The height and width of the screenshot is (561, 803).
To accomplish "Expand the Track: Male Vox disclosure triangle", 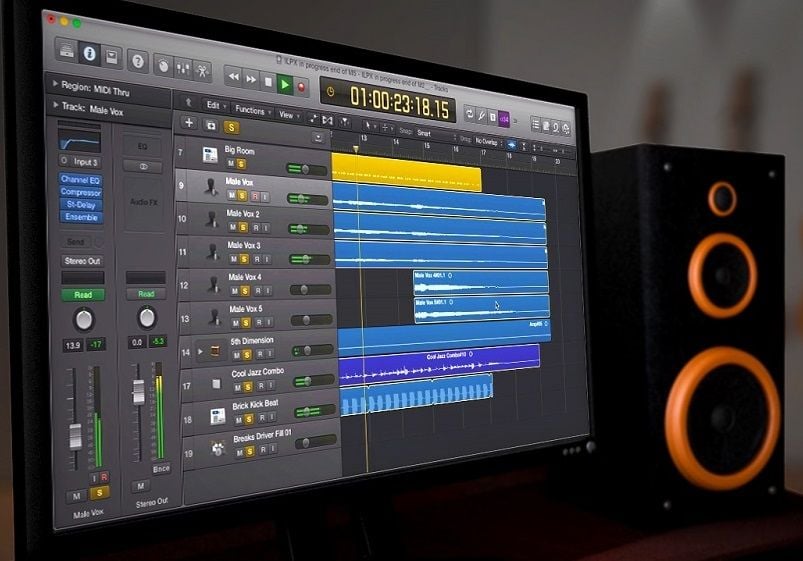I will coord(55,105).
